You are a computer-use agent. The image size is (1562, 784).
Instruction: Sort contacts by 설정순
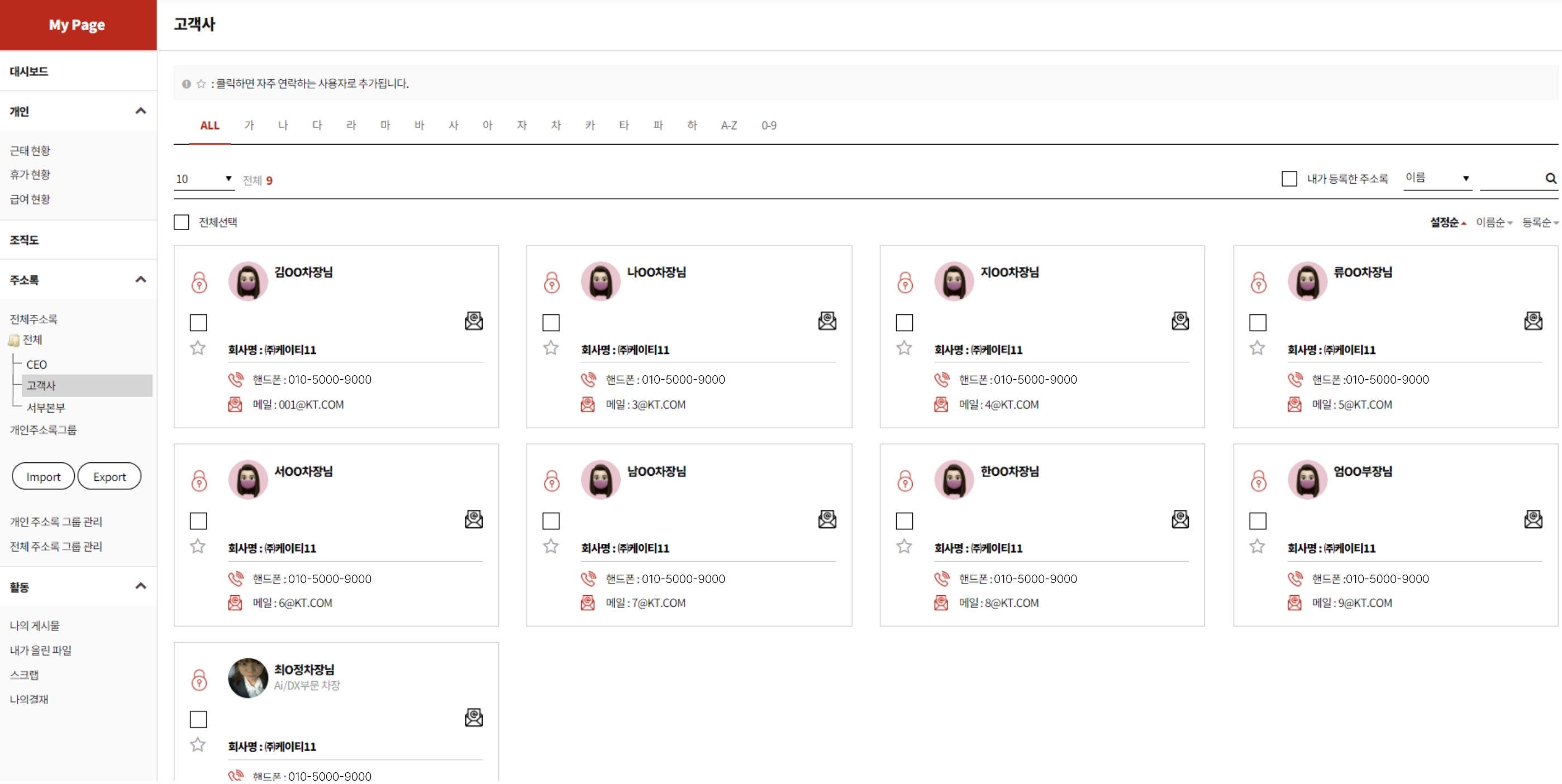tap(1447, 223)
